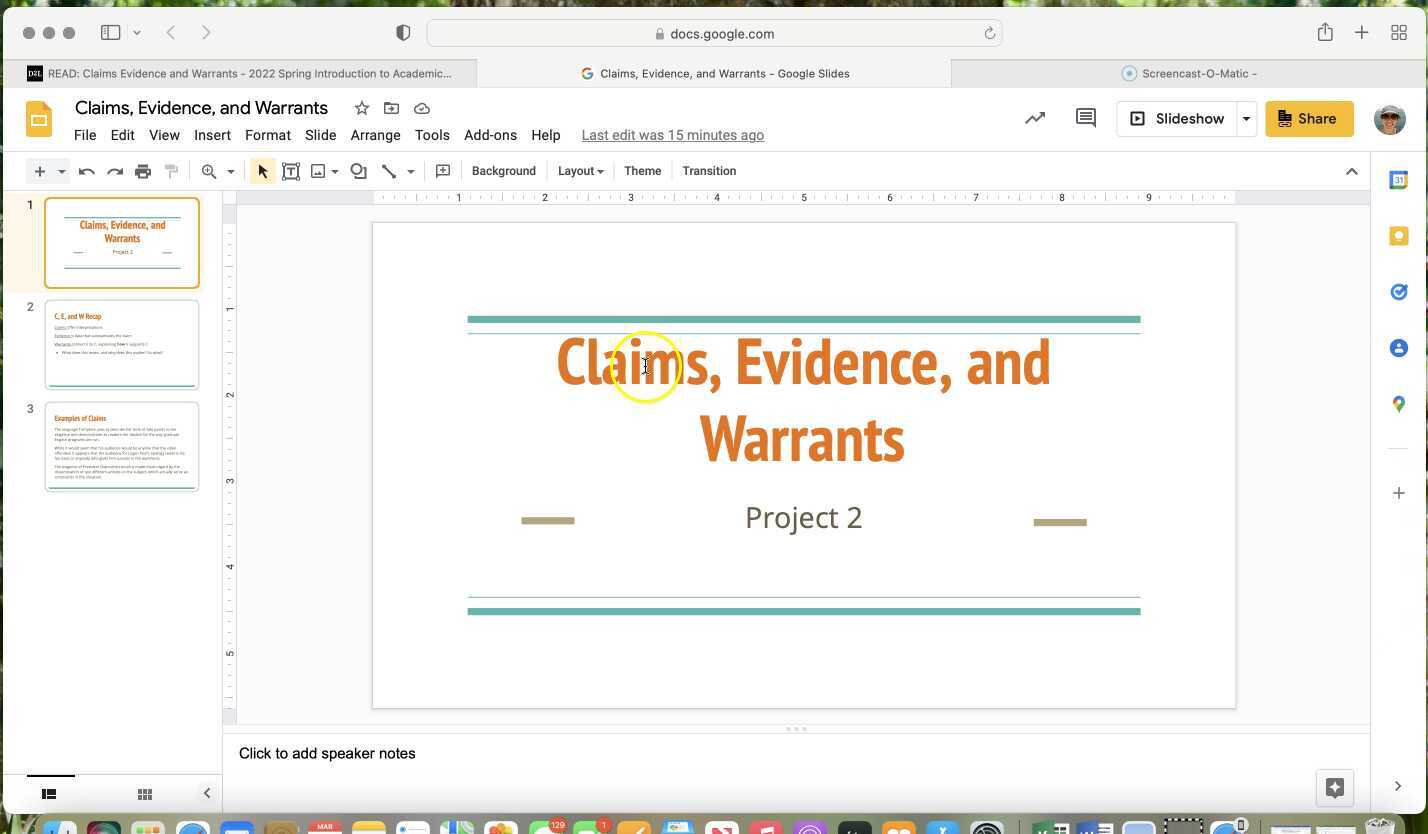Open Google Keep side panel

coord(1398,235)
